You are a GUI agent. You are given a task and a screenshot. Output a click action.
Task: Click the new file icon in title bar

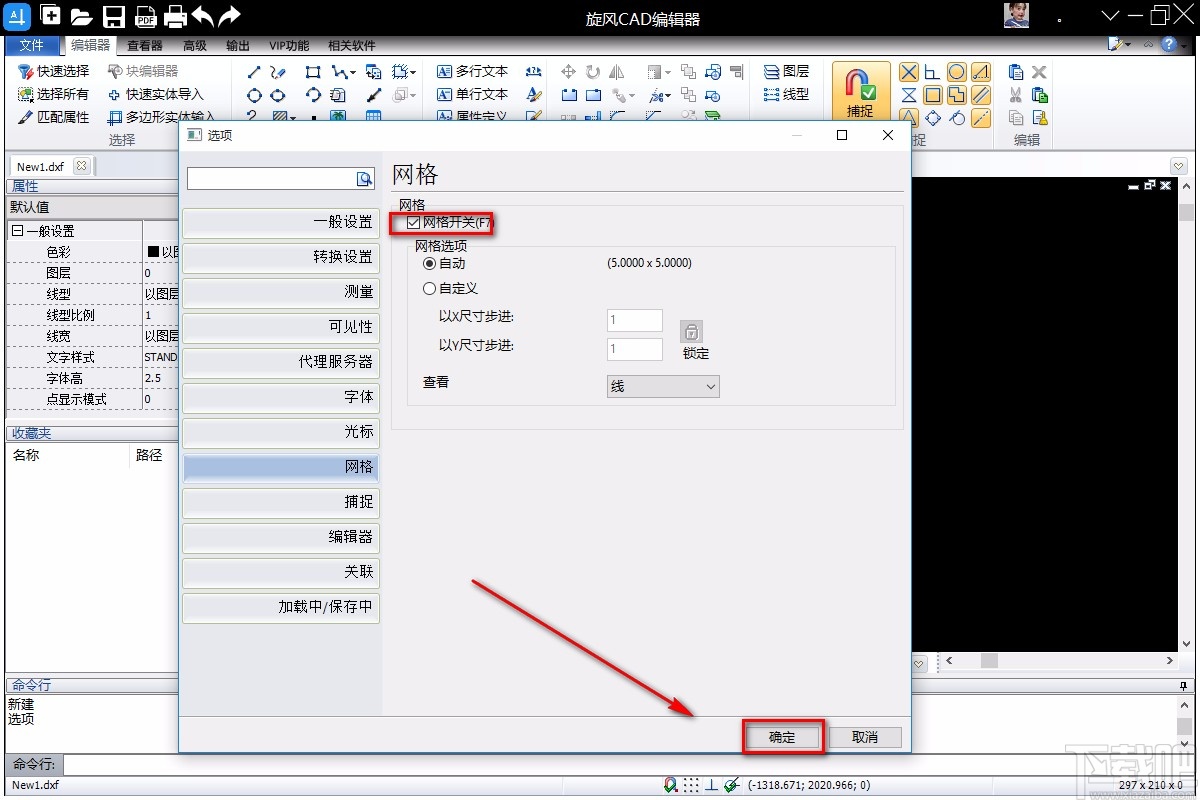click(x=50, y=16)
